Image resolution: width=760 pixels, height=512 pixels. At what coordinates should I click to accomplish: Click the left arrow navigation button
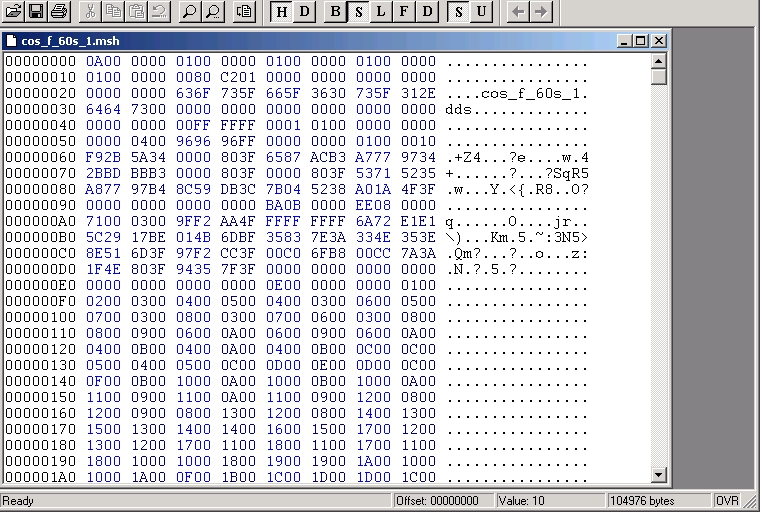(518, 12)
